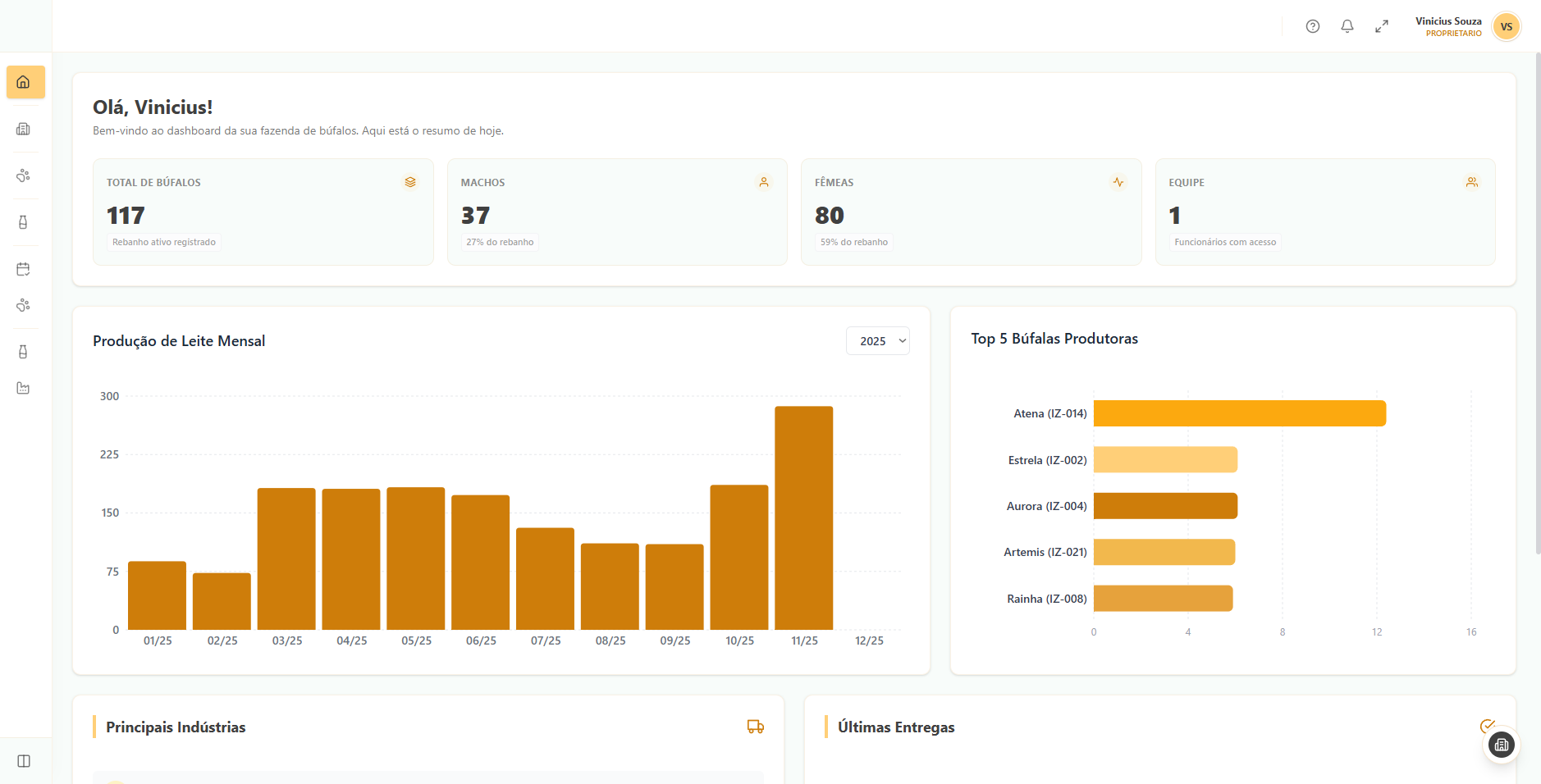Screen dimensions: 1541x784
Task: Toggle the sidebar collapse control at the bottom
Action: 23,761
